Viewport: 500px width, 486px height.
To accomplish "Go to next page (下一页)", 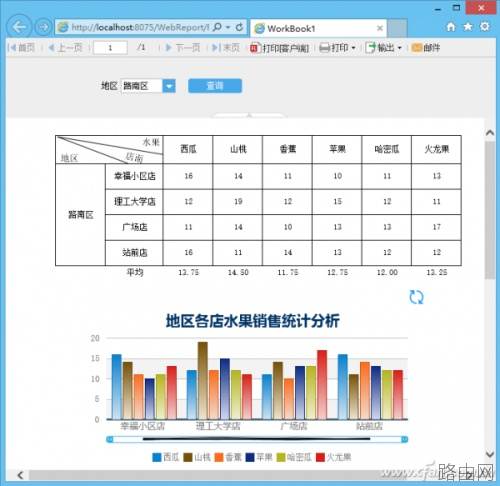I will coord(183,48).
